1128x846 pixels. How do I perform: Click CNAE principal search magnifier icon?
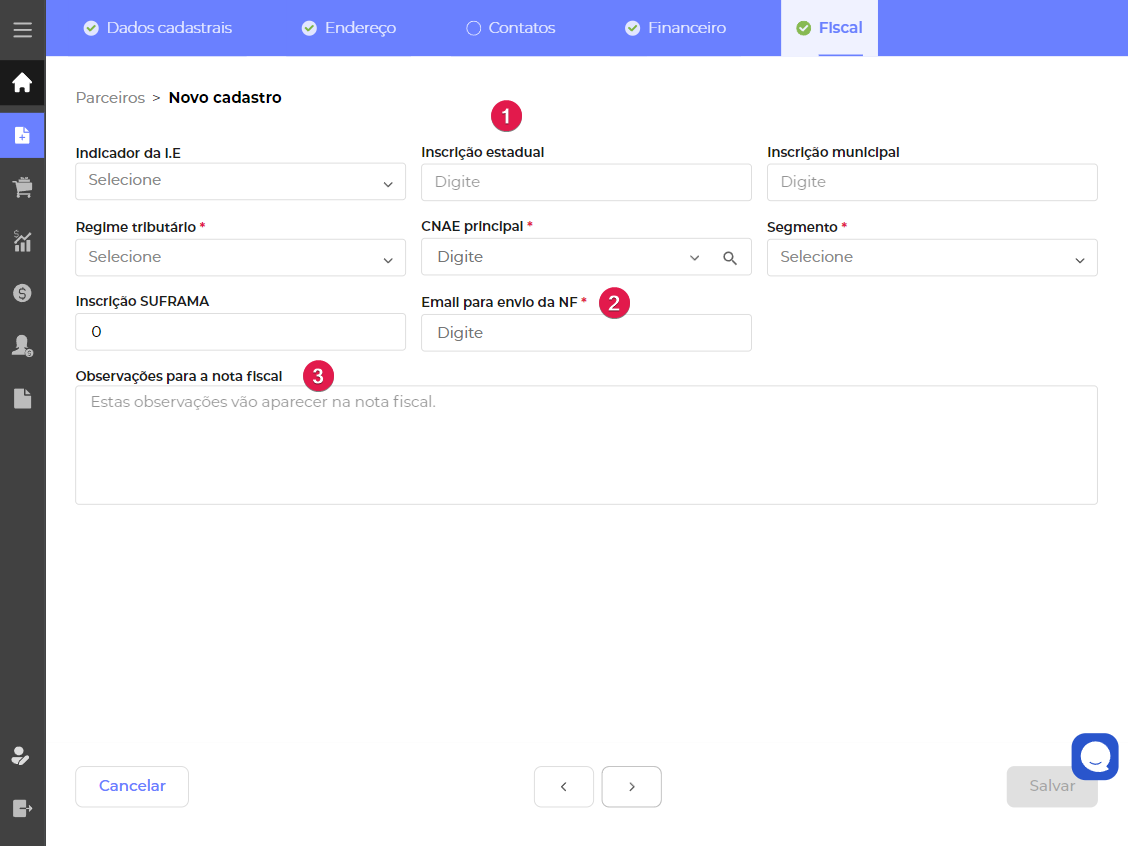[730, 258]
